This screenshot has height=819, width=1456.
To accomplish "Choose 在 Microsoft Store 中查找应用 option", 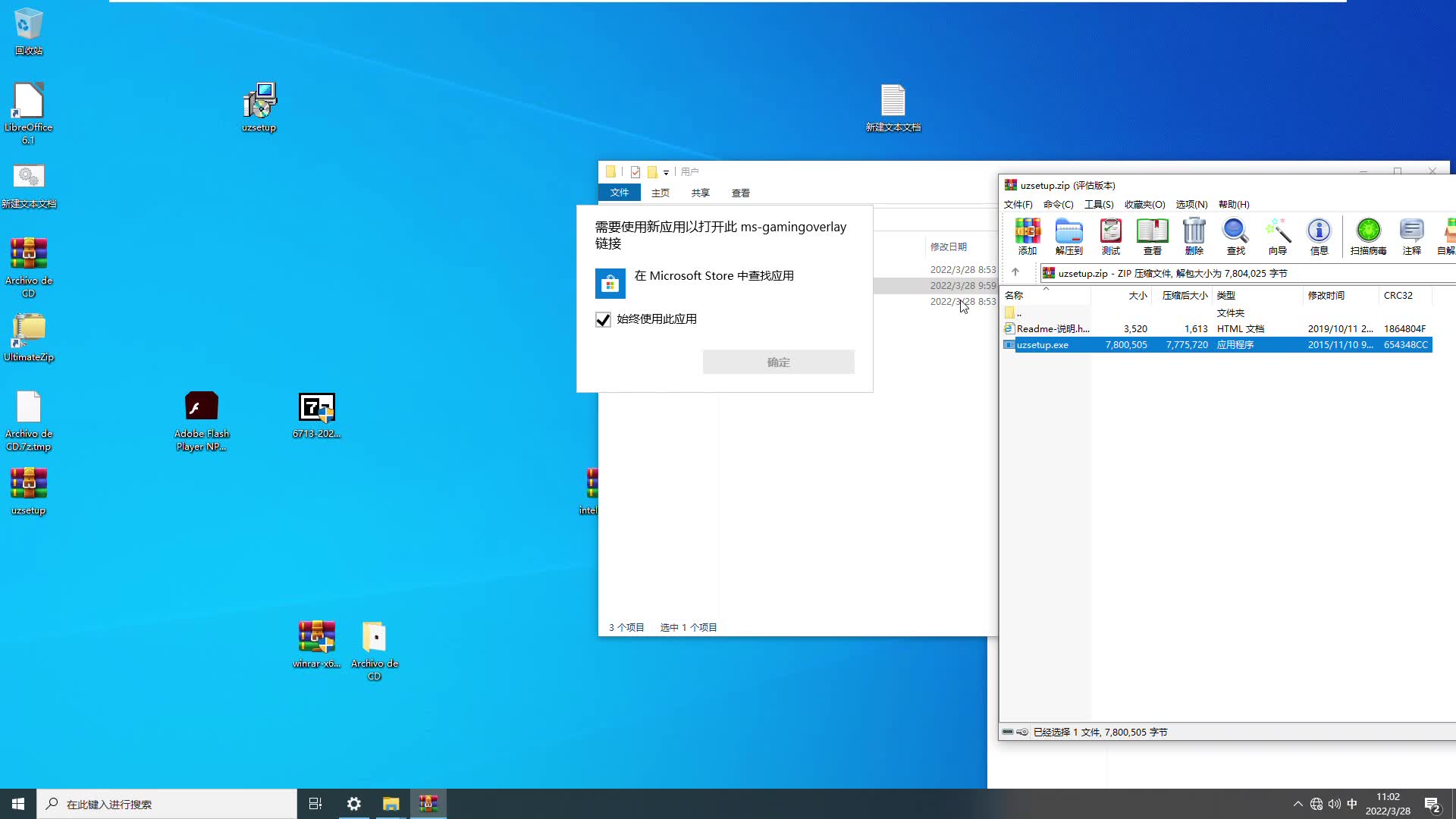I will click(x=714, y=276).
